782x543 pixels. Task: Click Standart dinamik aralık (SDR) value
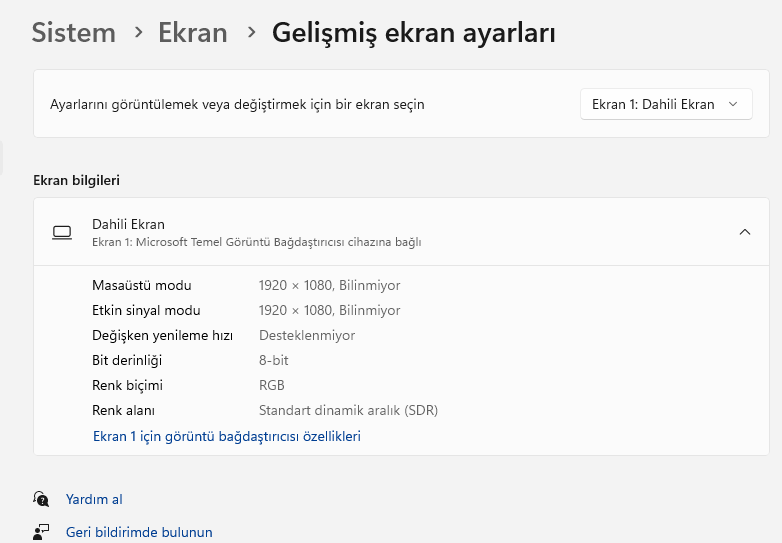click(x=349, y=410)
